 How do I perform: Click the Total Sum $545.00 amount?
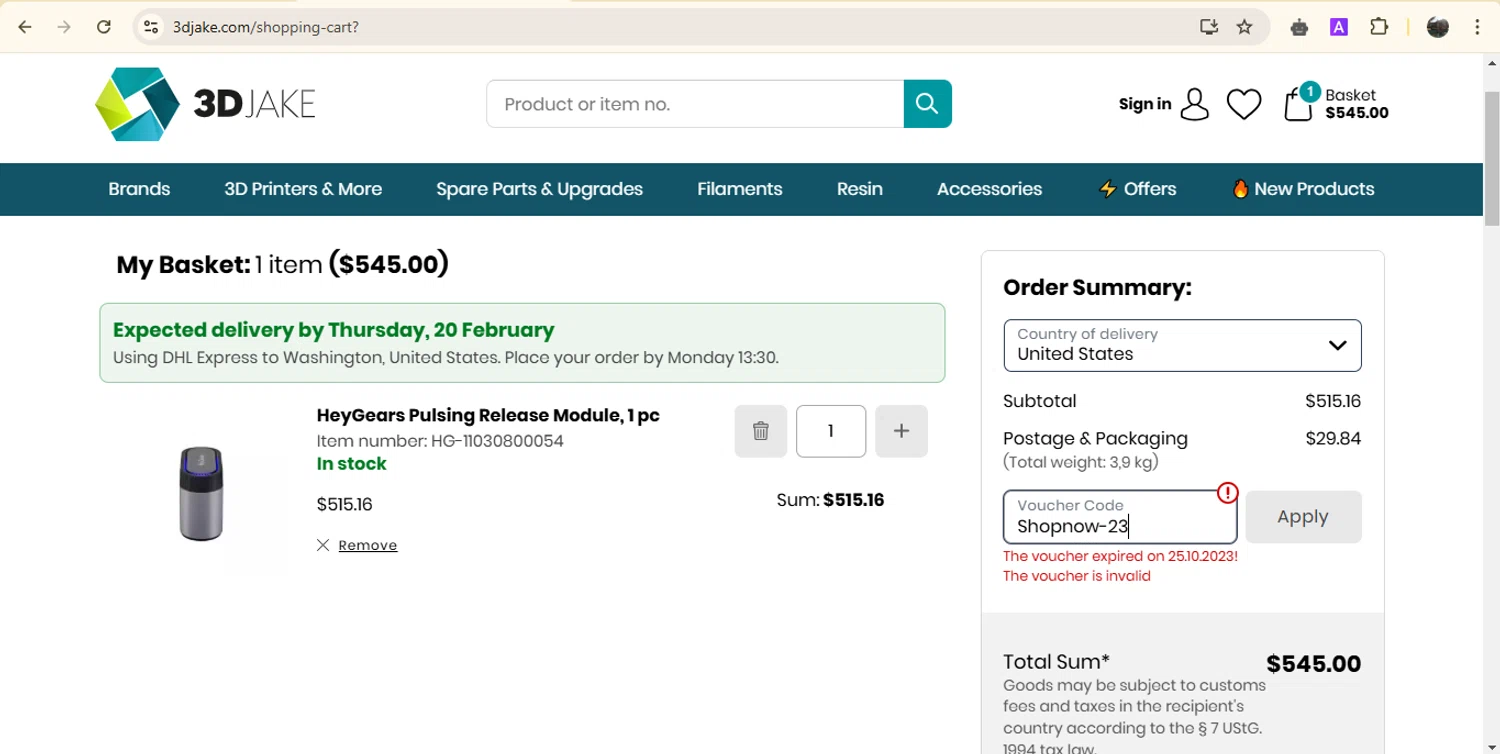point(1313,664)
